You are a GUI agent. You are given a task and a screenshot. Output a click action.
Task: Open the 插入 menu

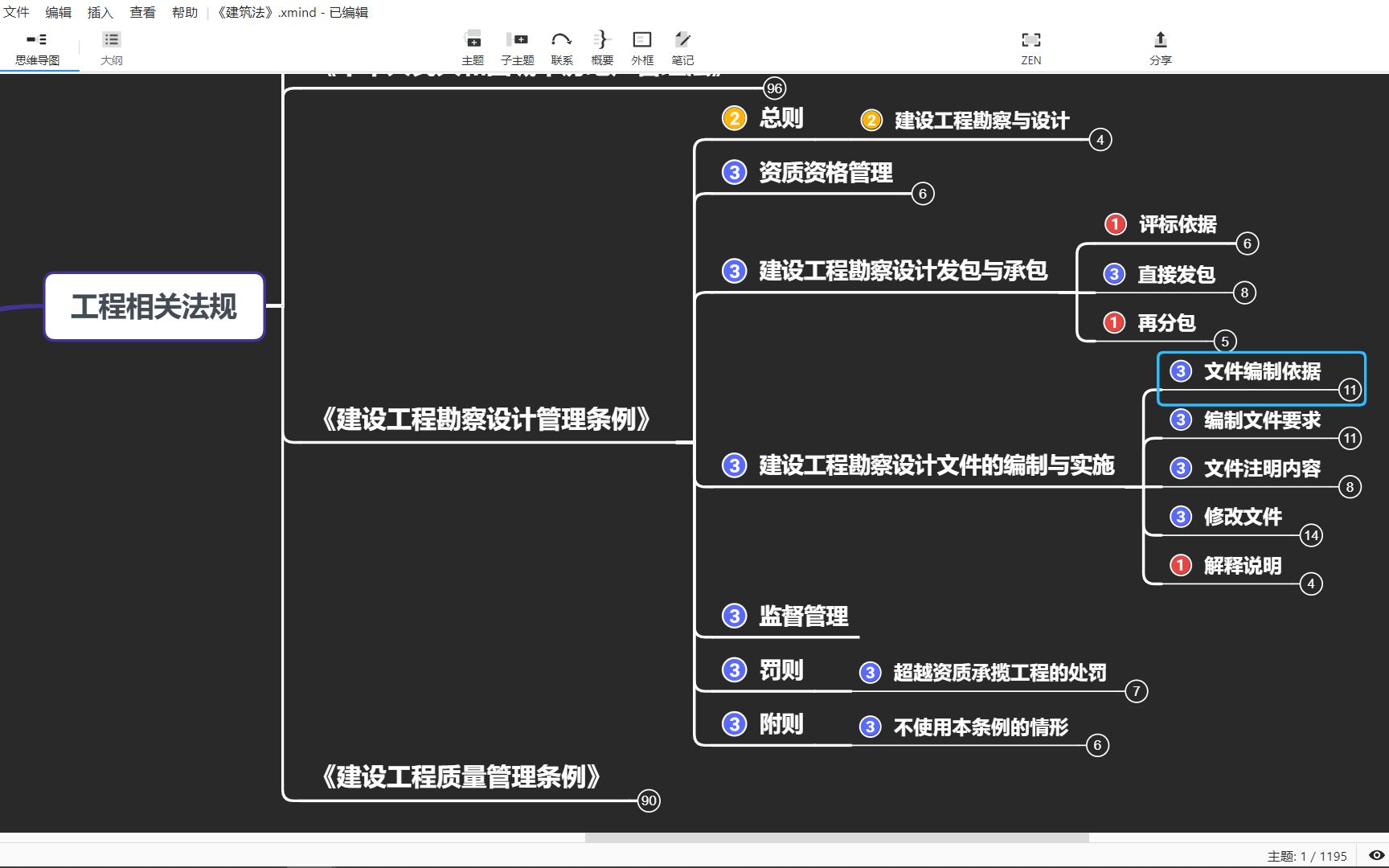[x=100, y=12]
